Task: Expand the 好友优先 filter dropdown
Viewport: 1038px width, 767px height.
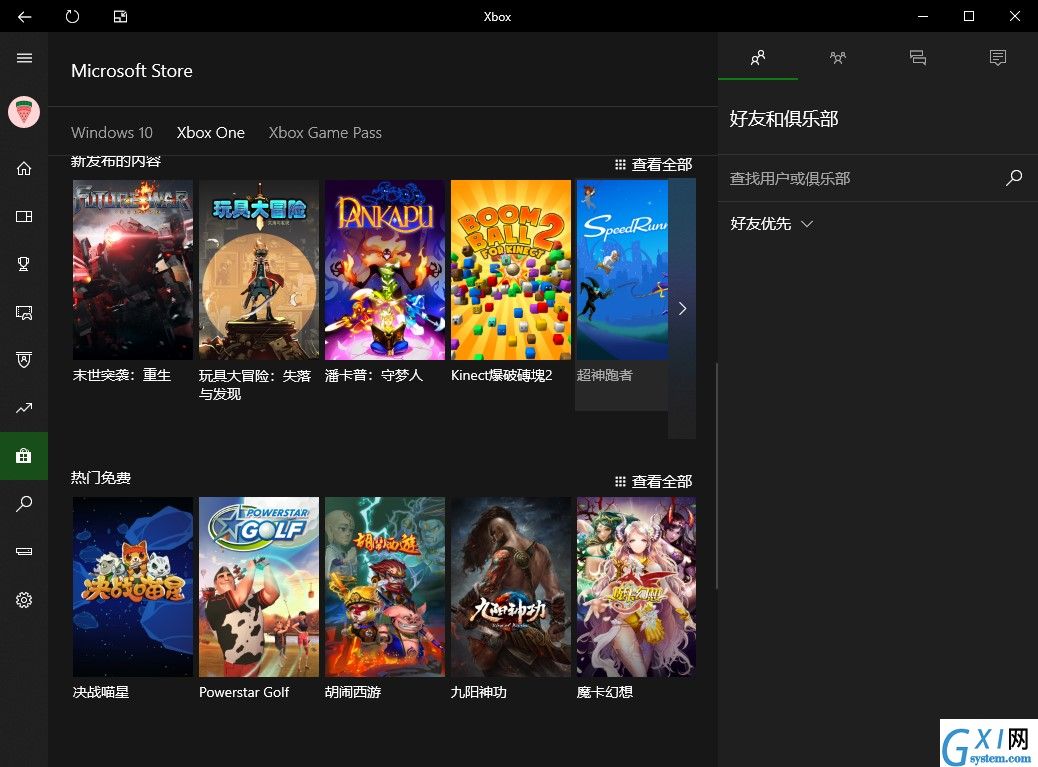Action: [x=771, y=224]
